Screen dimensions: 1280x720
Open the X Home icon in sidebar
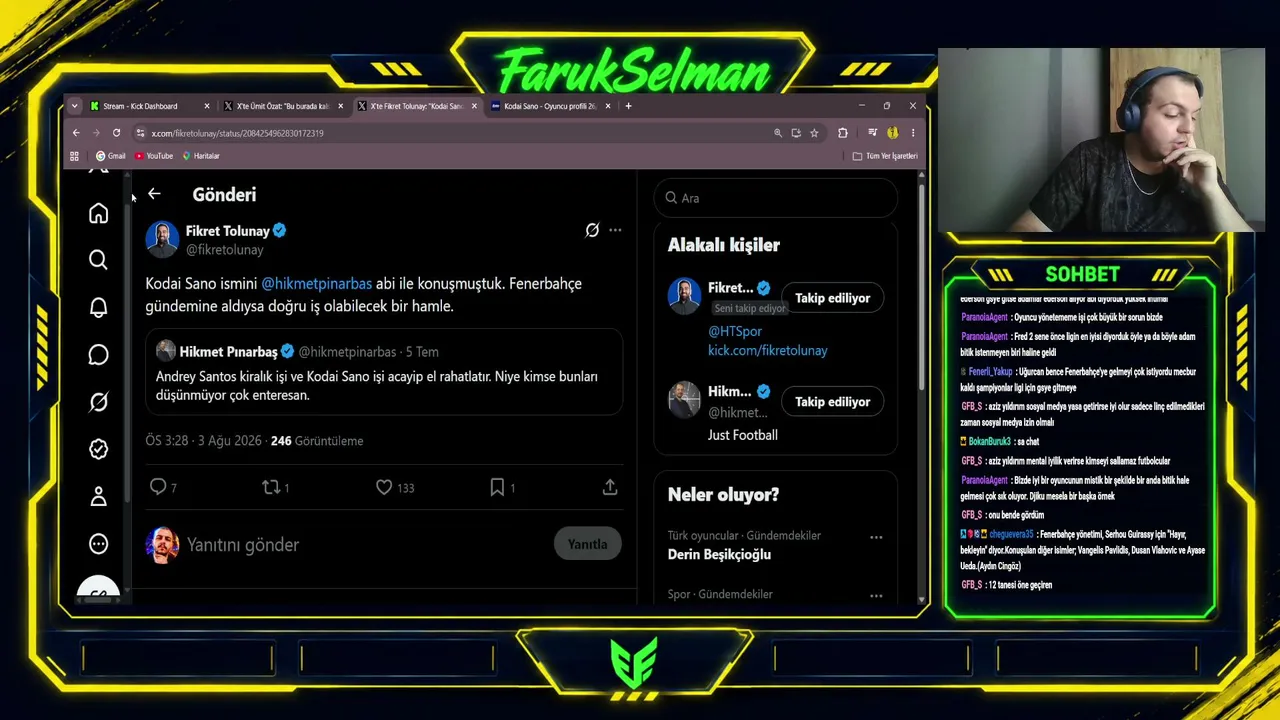coord(98,213)
